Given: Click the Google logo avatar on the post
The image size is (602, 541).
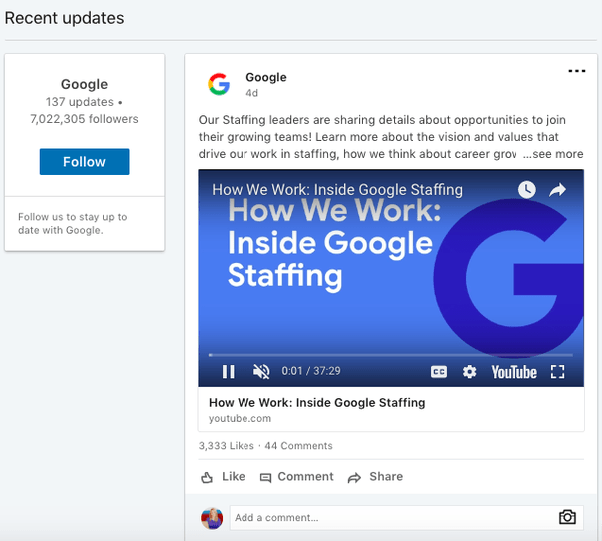Looking at the screenshot, I should (x=219, y=84).
